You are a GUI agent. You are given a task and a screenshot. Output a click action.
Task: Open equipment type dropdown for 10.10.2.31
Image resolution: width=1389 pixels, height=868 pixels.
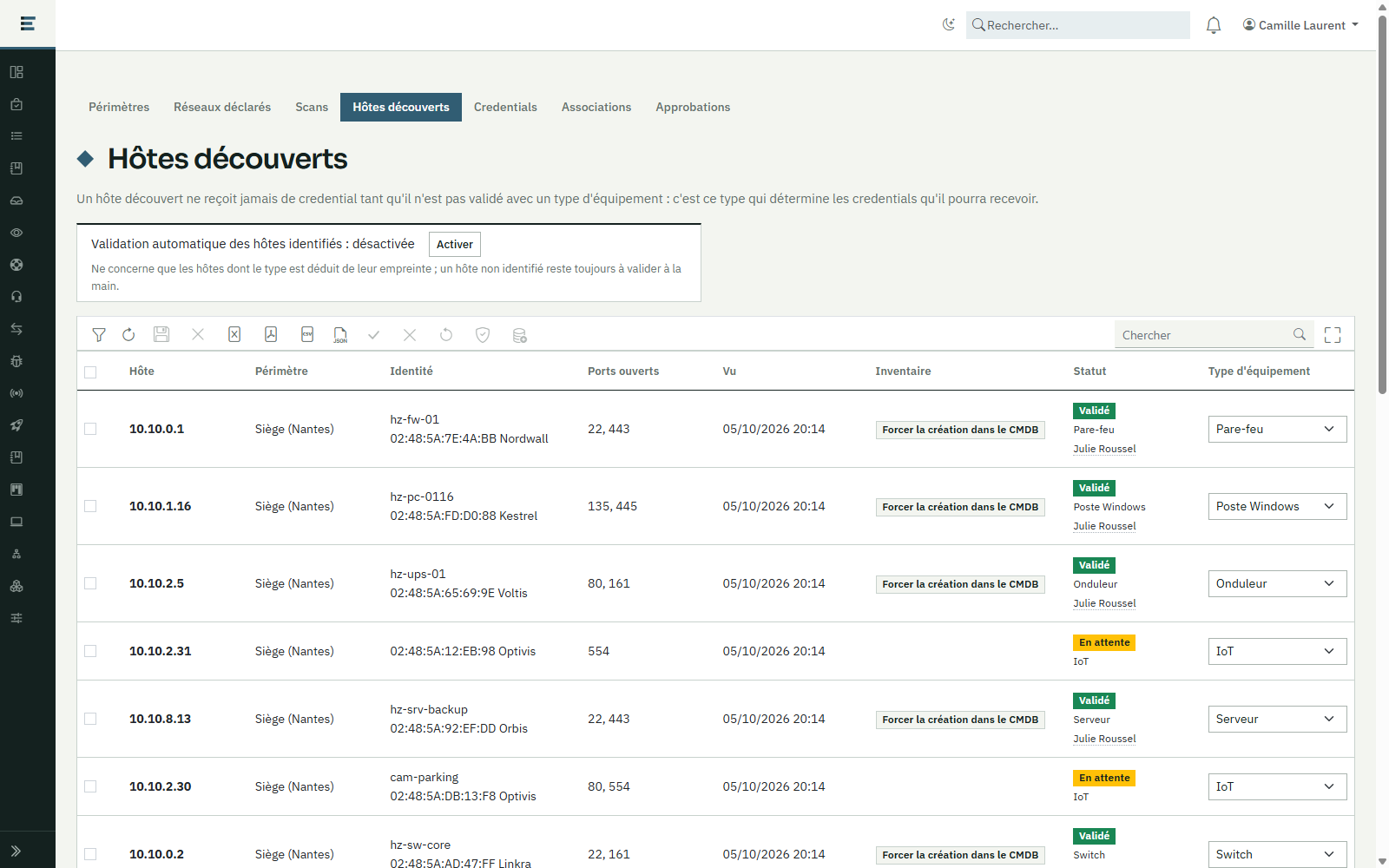point(1277,651)
